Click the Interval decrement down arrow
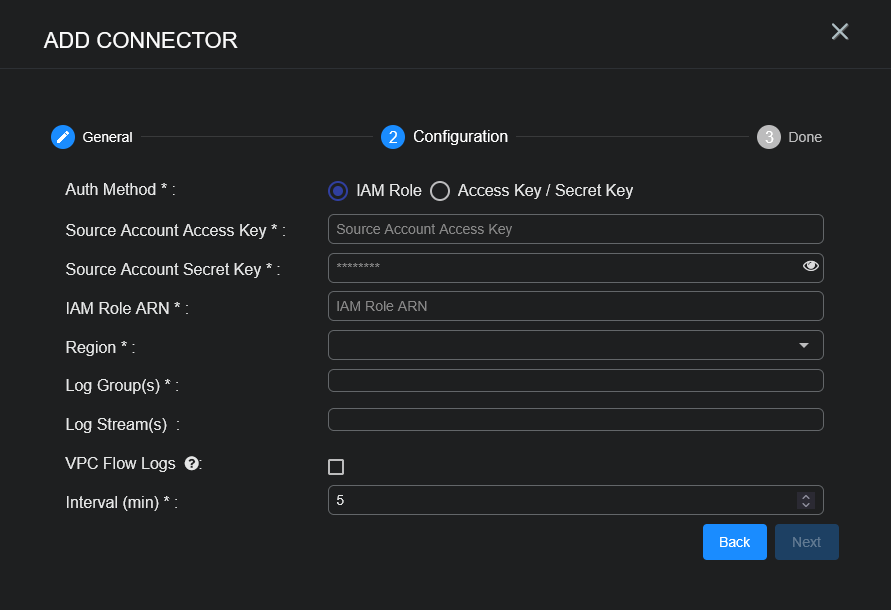 [x=806, y=505]
